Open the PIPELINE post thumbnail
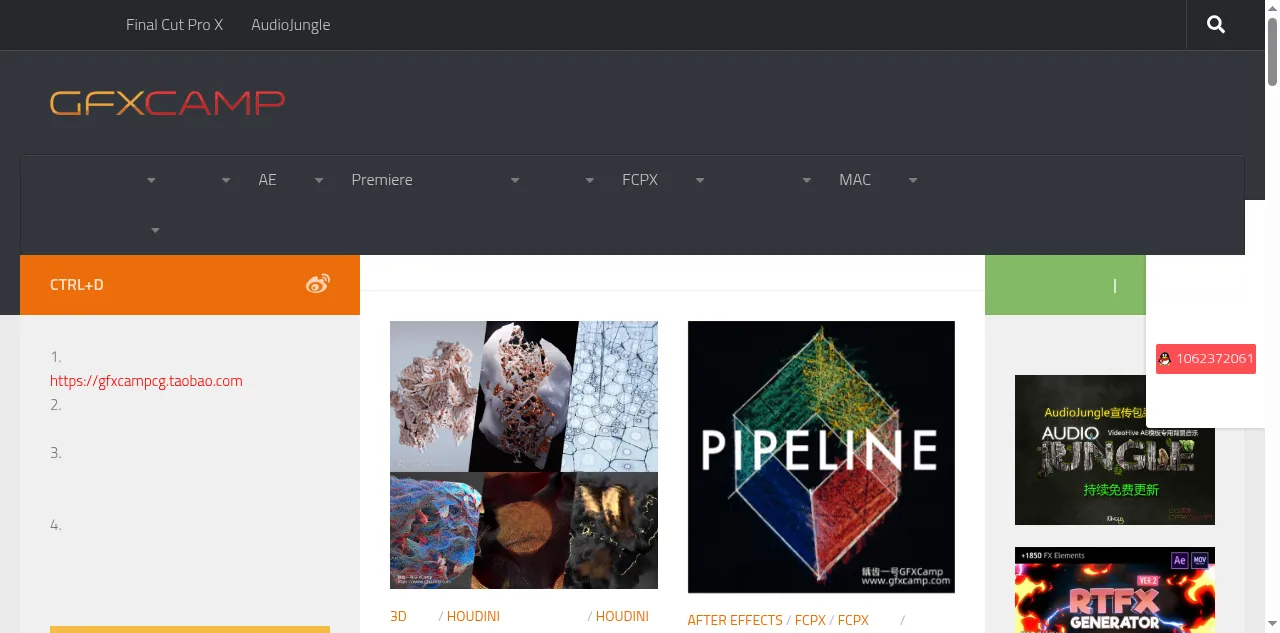Image resolution: width=1280 pixels, height=633 pixels. click(x=821, y=457)
